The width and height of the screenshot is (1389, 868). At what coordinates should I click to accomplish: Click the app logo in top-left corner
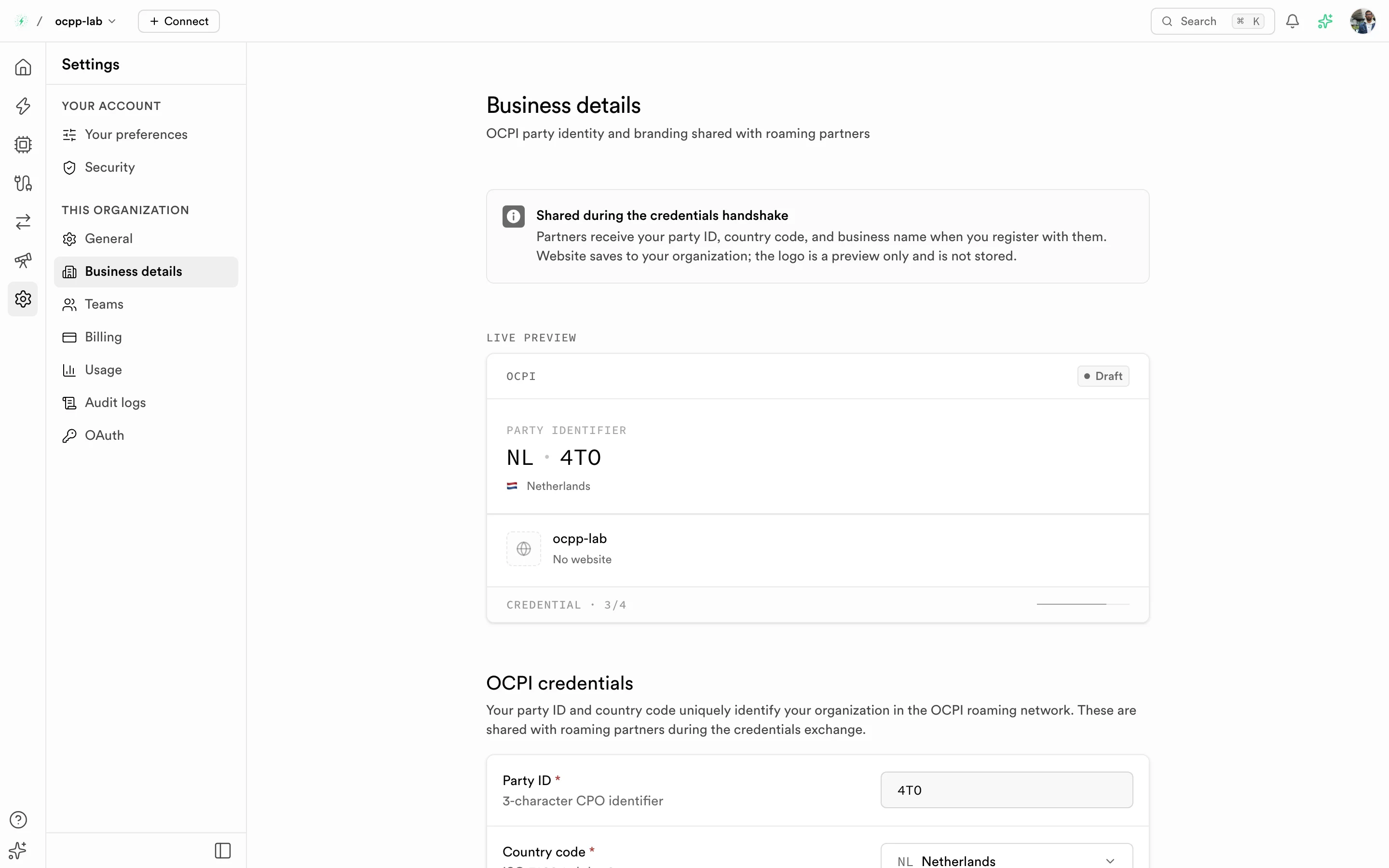pos(21,21)
